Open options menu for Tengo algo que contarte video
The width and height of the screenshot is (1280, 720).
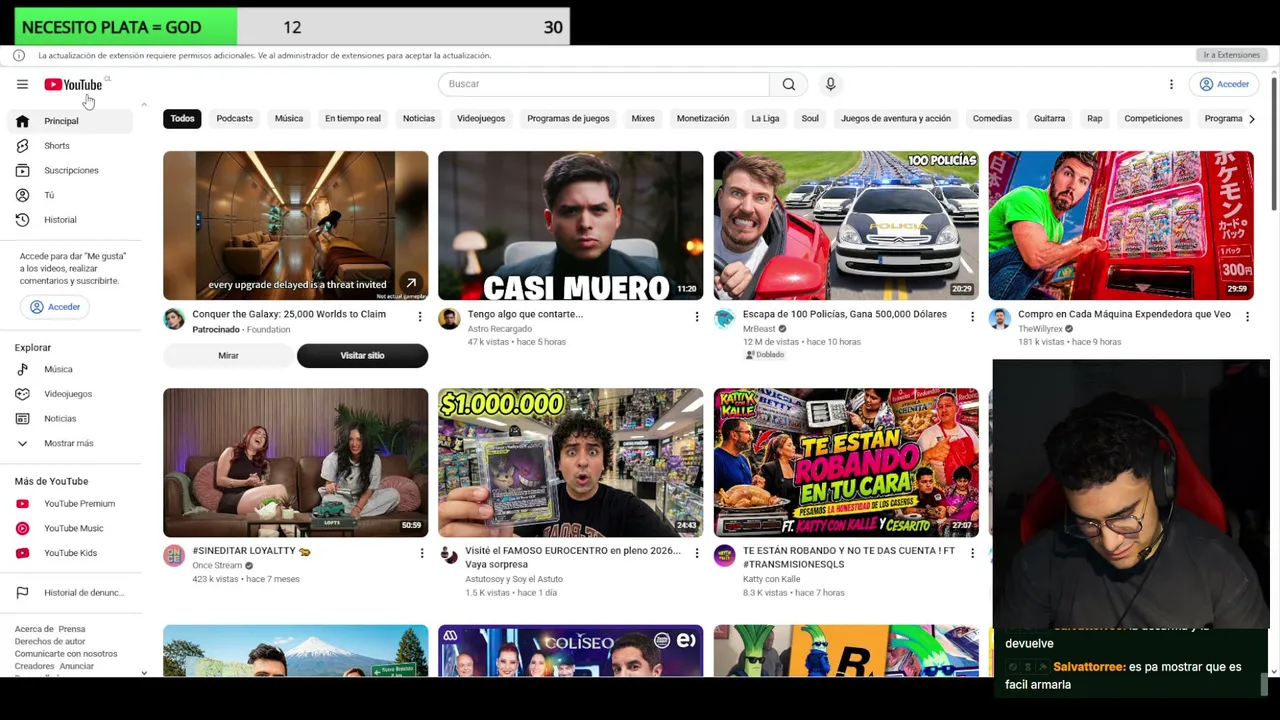coord(696,317)
